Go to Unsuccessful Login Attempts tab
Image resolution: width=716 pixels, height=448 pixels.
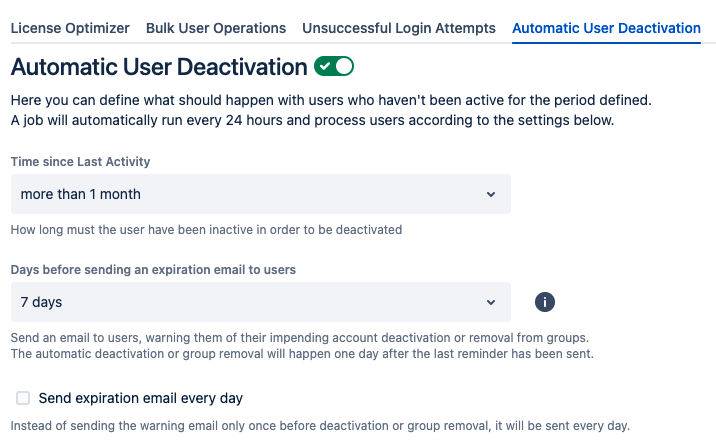(399, 28)
